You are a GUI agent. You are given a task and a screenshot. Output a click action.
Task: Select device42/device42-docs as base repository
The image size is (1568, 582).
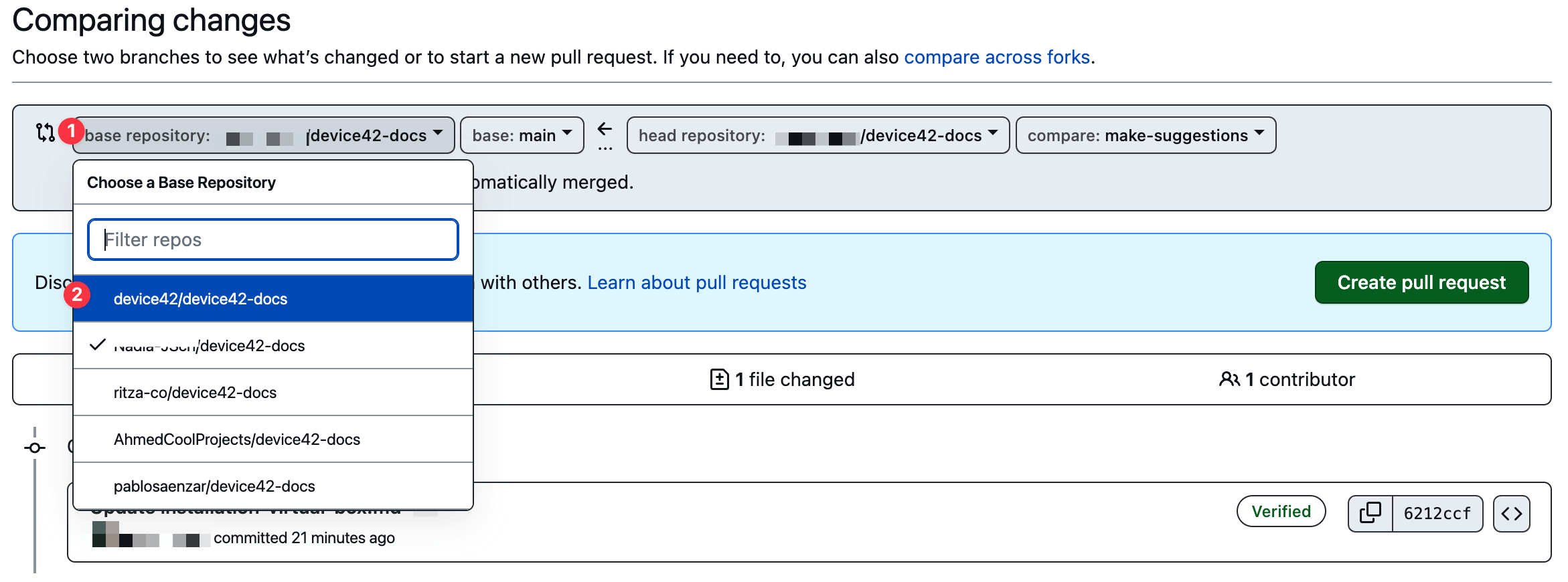coord(200,299)
